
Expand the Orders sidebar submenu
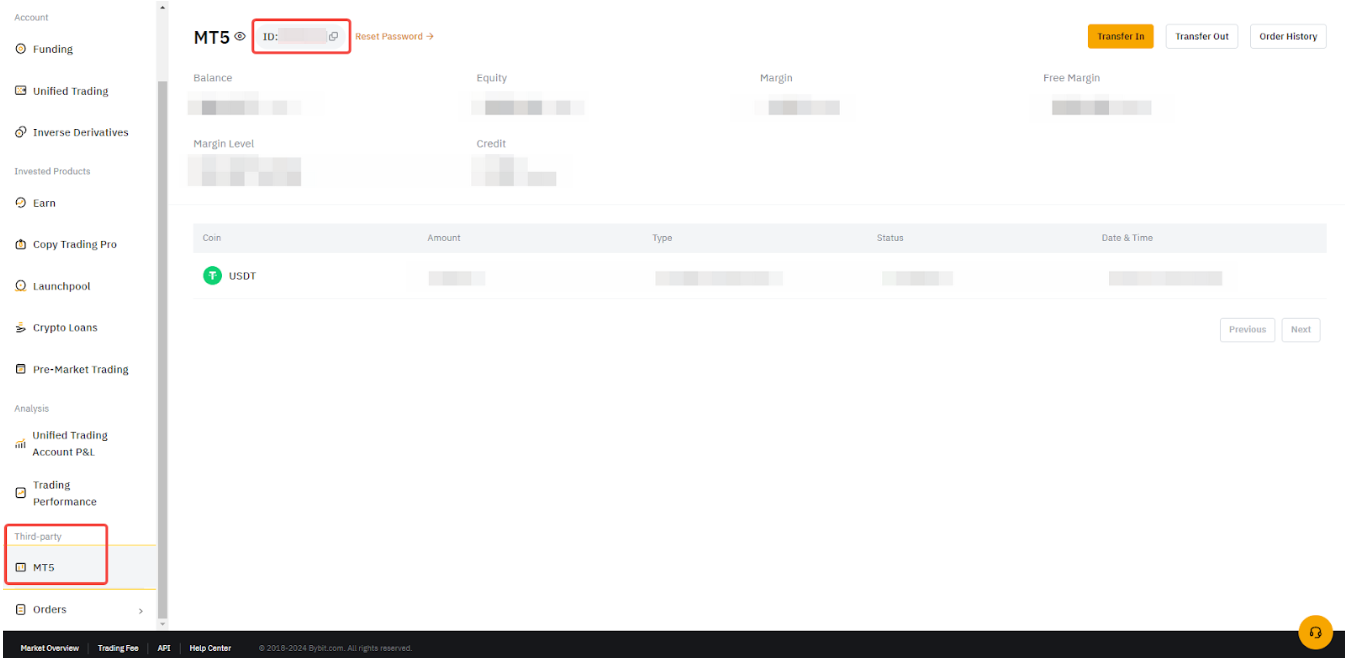140,610
